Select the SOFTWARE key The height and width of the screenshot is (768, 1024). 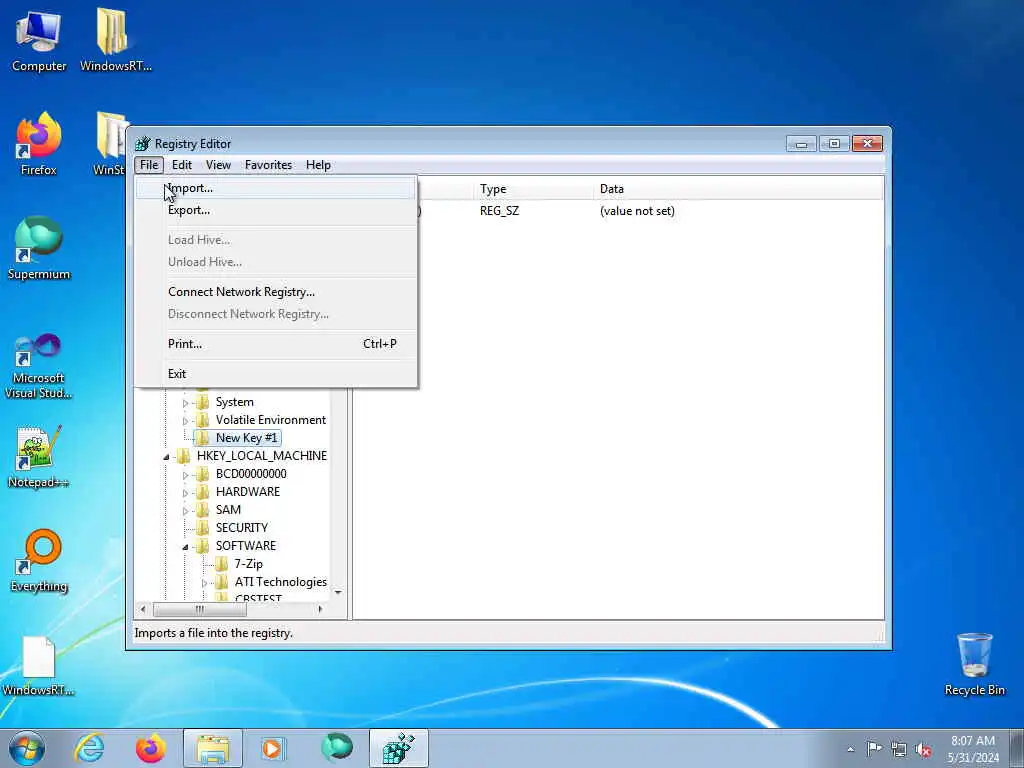tap(246, 546)
